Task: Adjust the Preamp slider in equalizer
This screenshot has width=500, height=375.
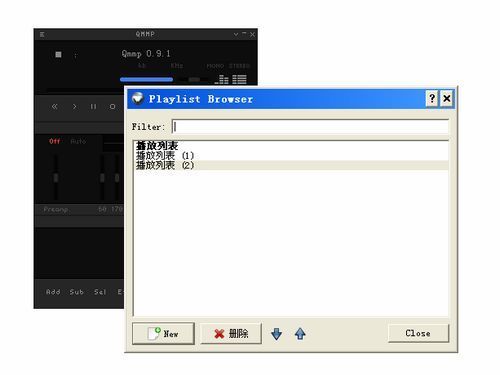Action: [56, 177]
